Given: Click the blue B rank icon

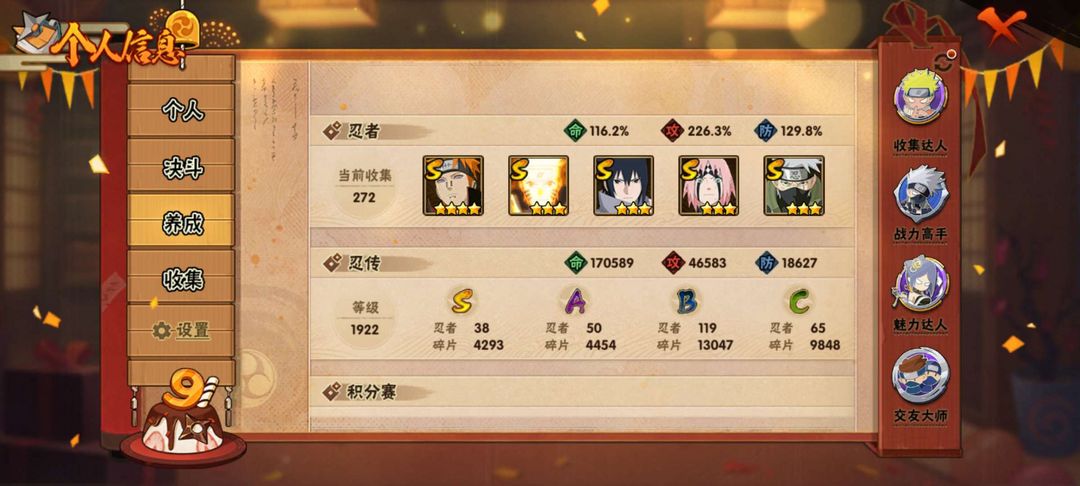Looking at the screenshot, I should point(687,300).
